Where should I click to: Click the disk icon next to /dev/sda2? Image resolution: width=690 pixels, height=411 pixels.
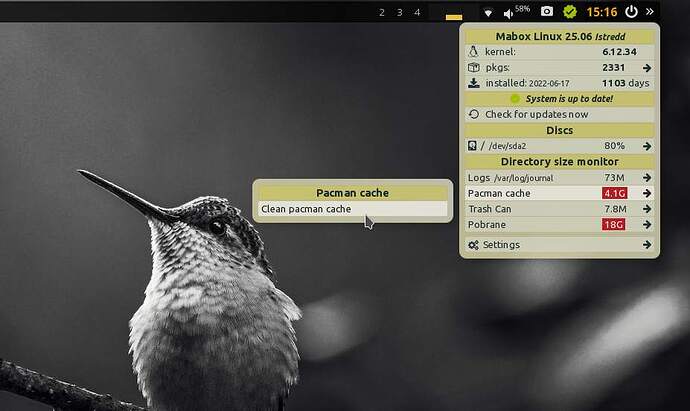[x=472, y=146]
